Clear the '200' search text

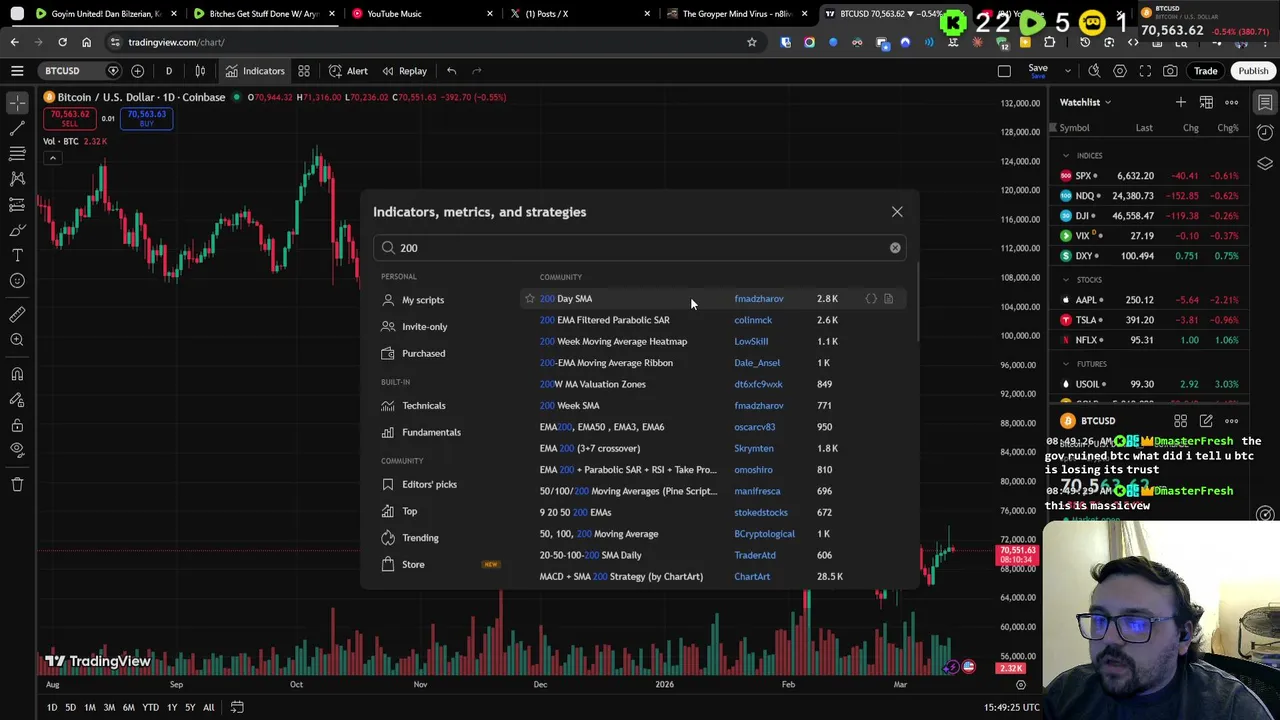(895, 248)
